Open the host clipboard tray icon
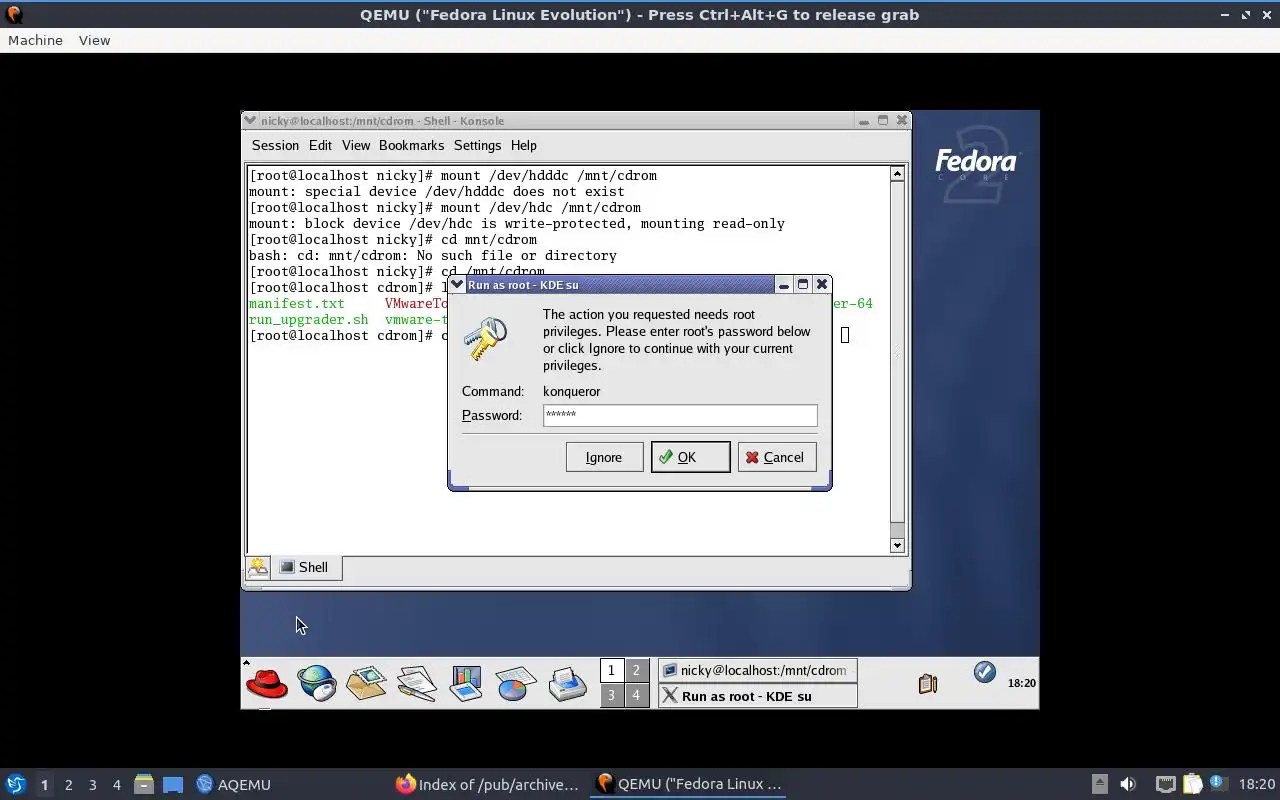The height and width of the screenshot is (800, 1280). click(x=1192, y=784)
